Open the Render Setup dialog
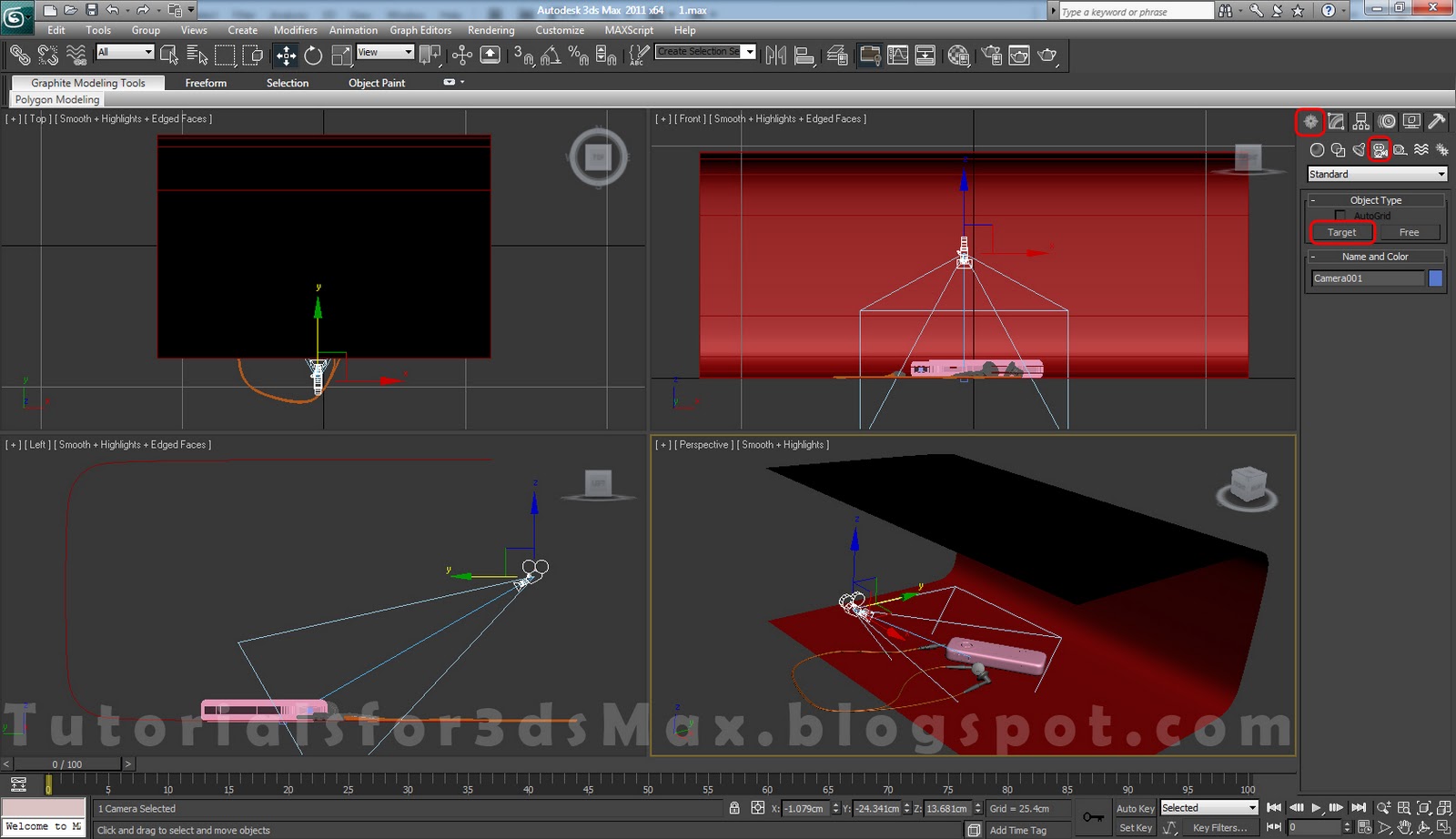 pyautogui.click(x=991, y=56)
